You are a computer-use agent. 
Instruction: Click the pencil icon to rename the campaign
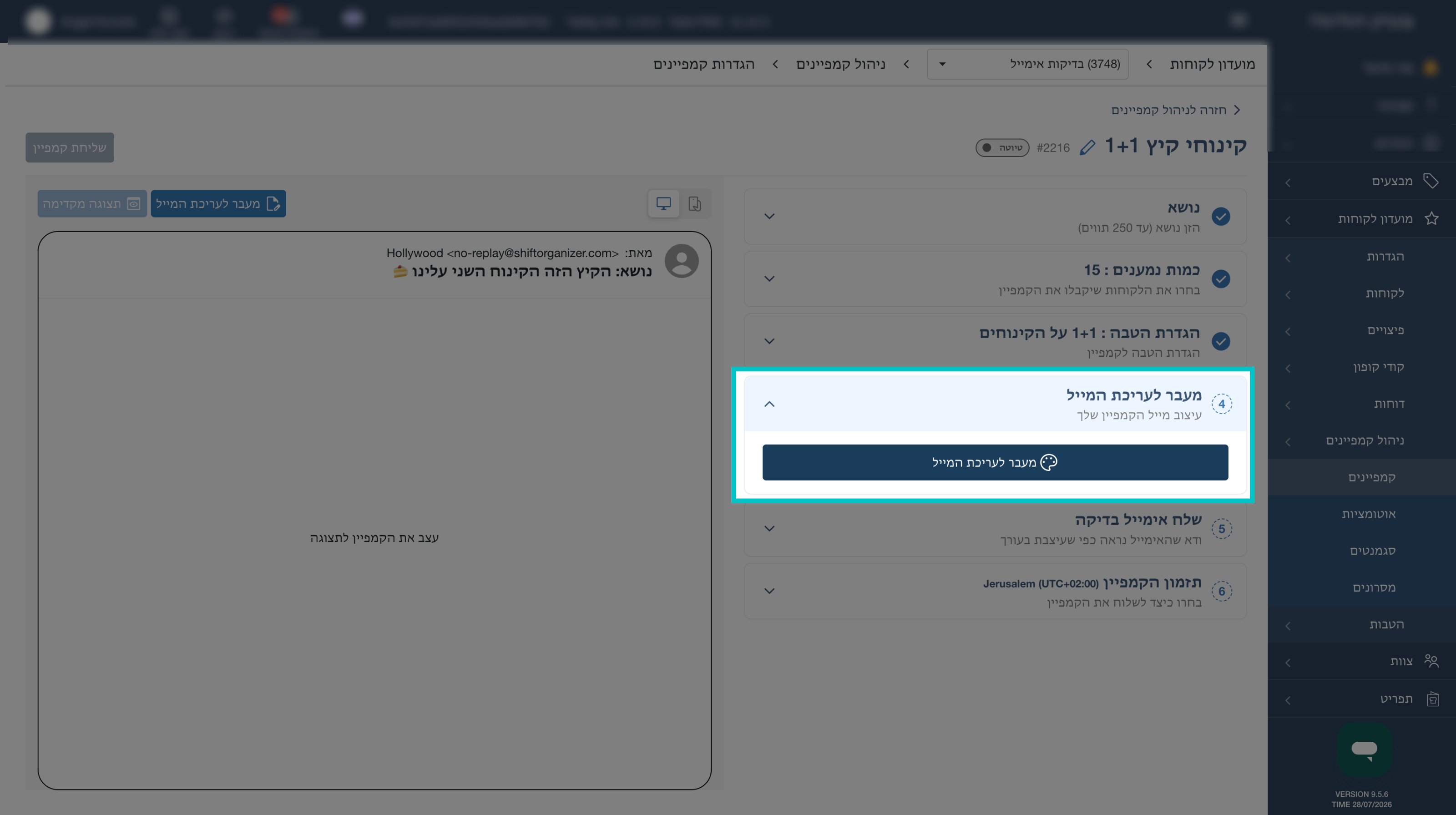pyautogui.click(x=1087, y=147)
